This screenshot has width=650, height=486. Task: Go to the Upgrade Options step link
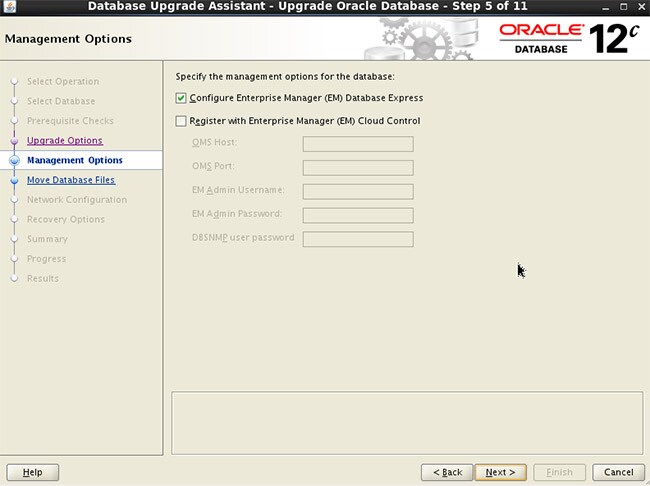coord(65,141)
